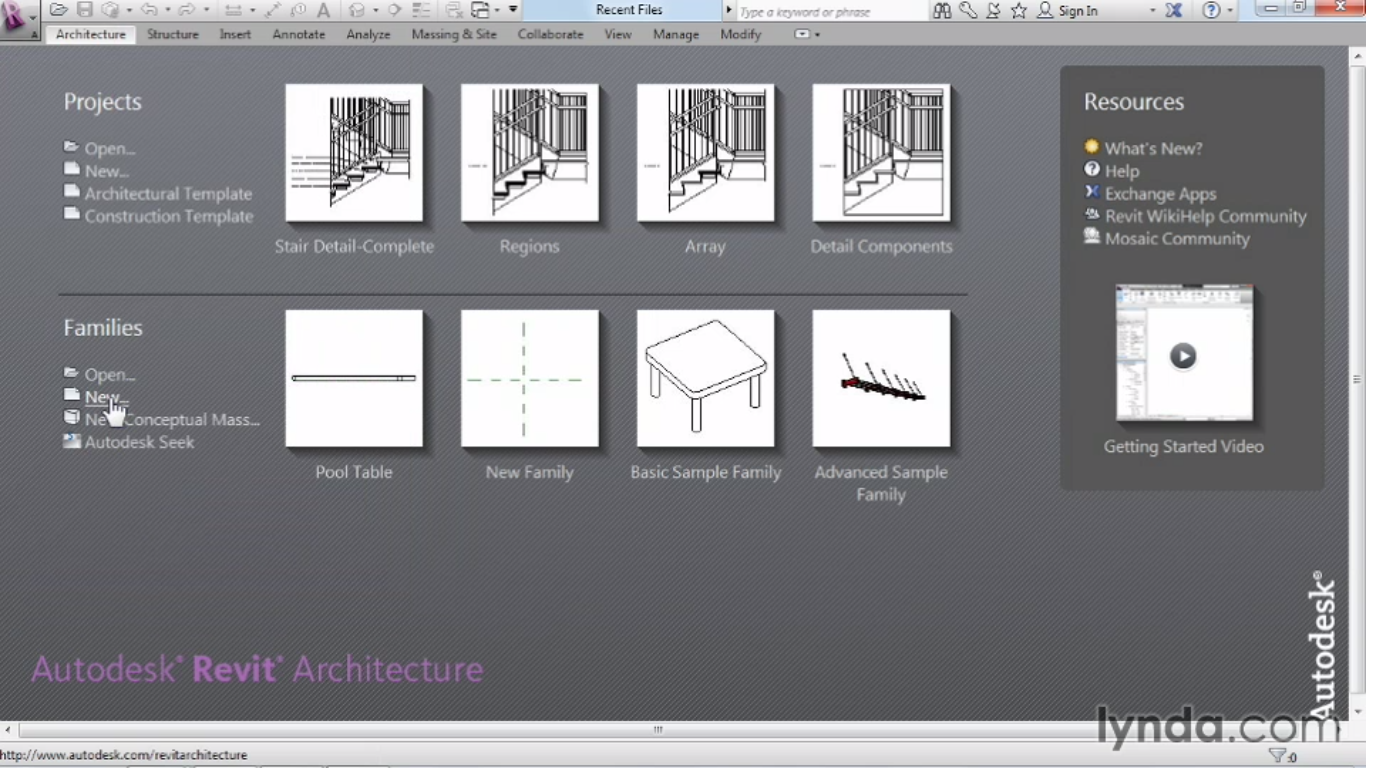Click the Save disk icon
This screenshot has height=768, width=1394.
click(85, 10)
